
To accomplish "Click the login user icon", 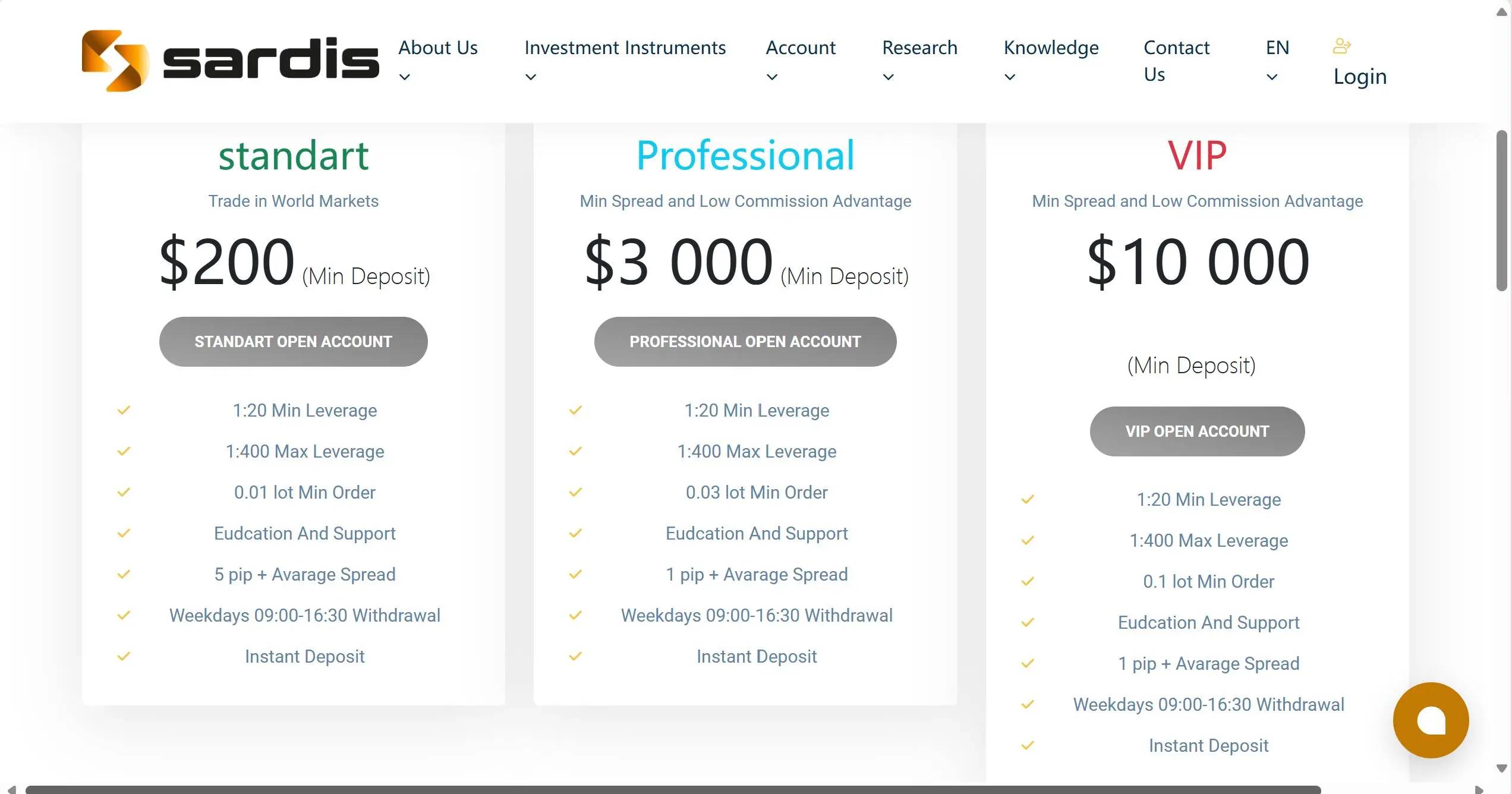I will (x=1342, y=46).
